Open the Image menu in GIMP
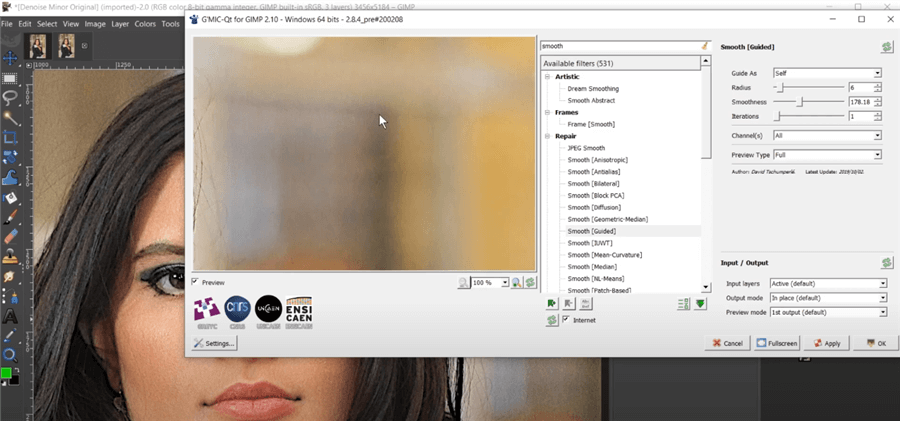 tap(95, 24)
